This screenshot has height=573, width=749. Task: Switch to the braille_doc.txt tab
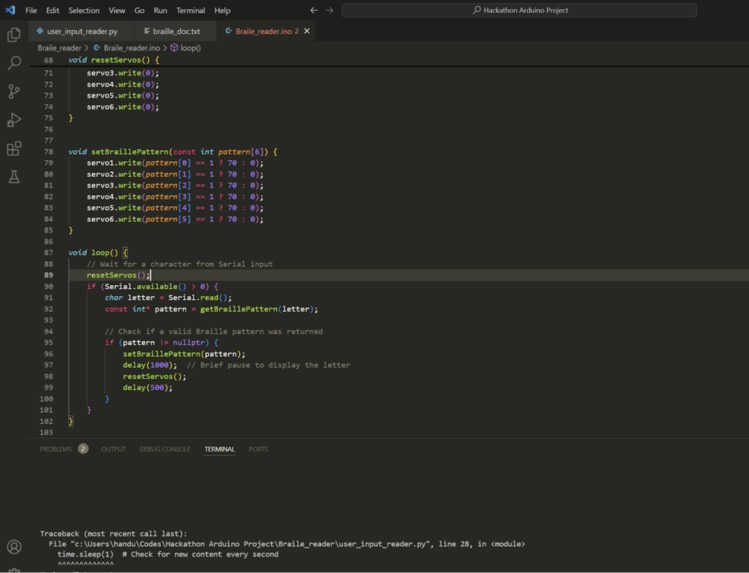point(176,31)
